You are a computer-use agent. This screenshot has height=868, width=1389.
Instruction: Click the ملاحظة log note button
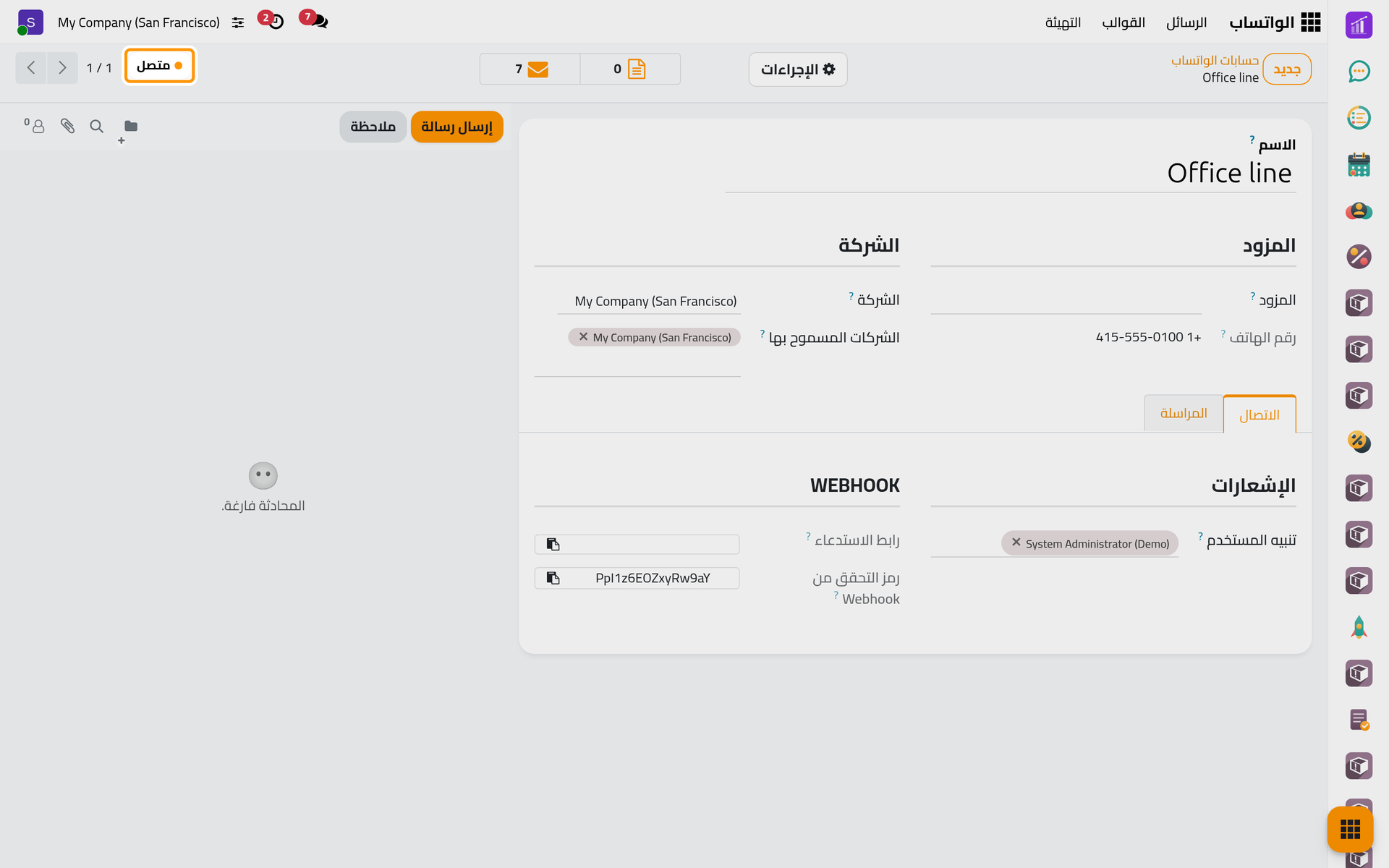(373, 127)
